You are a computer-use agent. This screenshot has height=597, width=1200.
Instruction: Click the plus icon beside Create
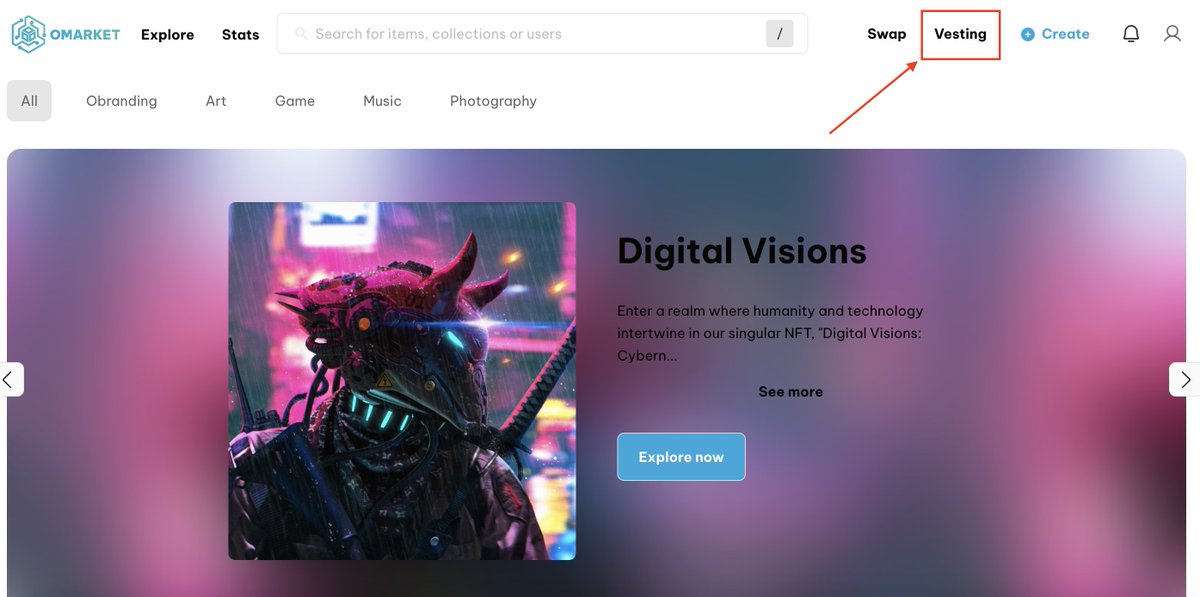pos(1028,34)
